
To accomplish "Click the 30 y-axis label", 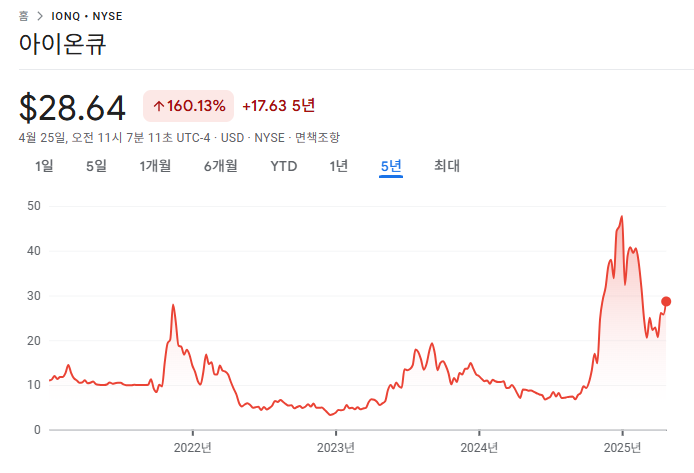I will pos(34,296).
